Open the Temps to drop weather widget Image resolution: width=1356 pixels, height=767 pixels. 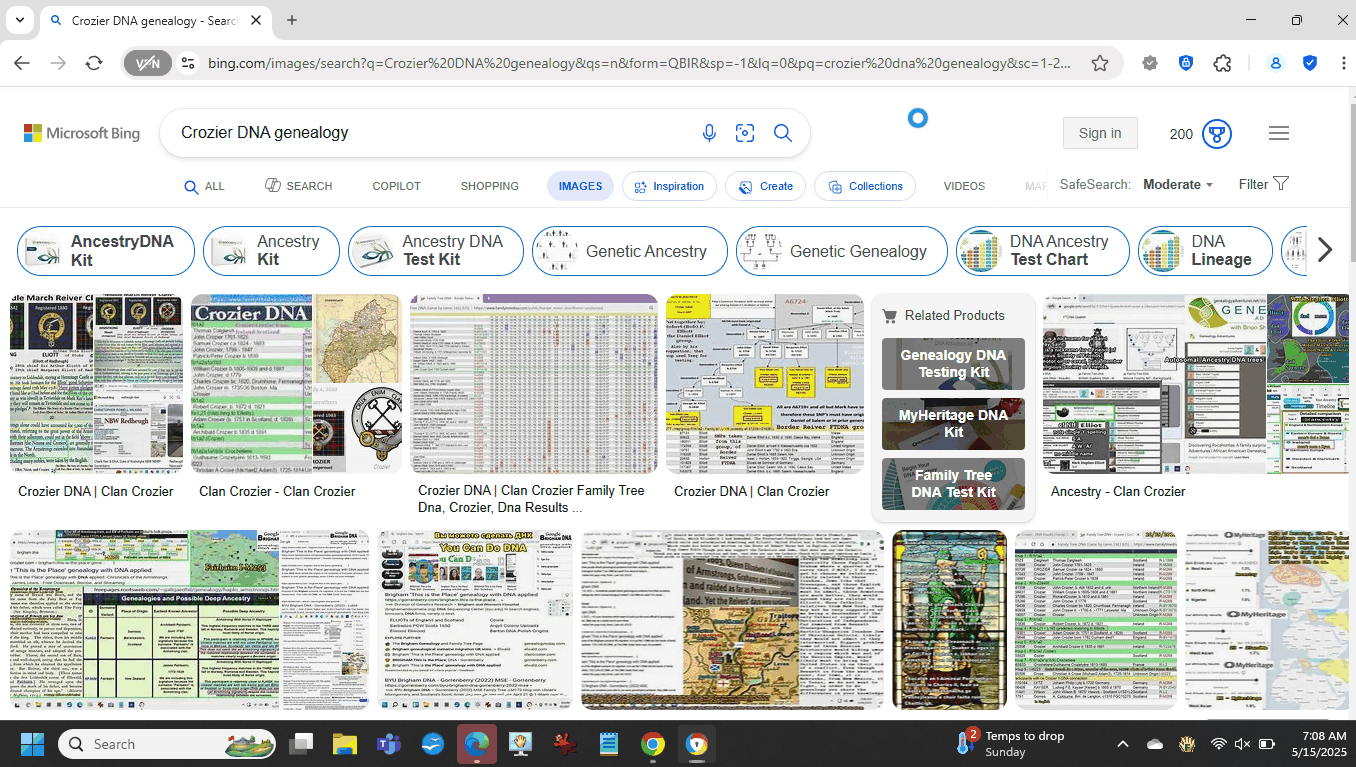1010,744
